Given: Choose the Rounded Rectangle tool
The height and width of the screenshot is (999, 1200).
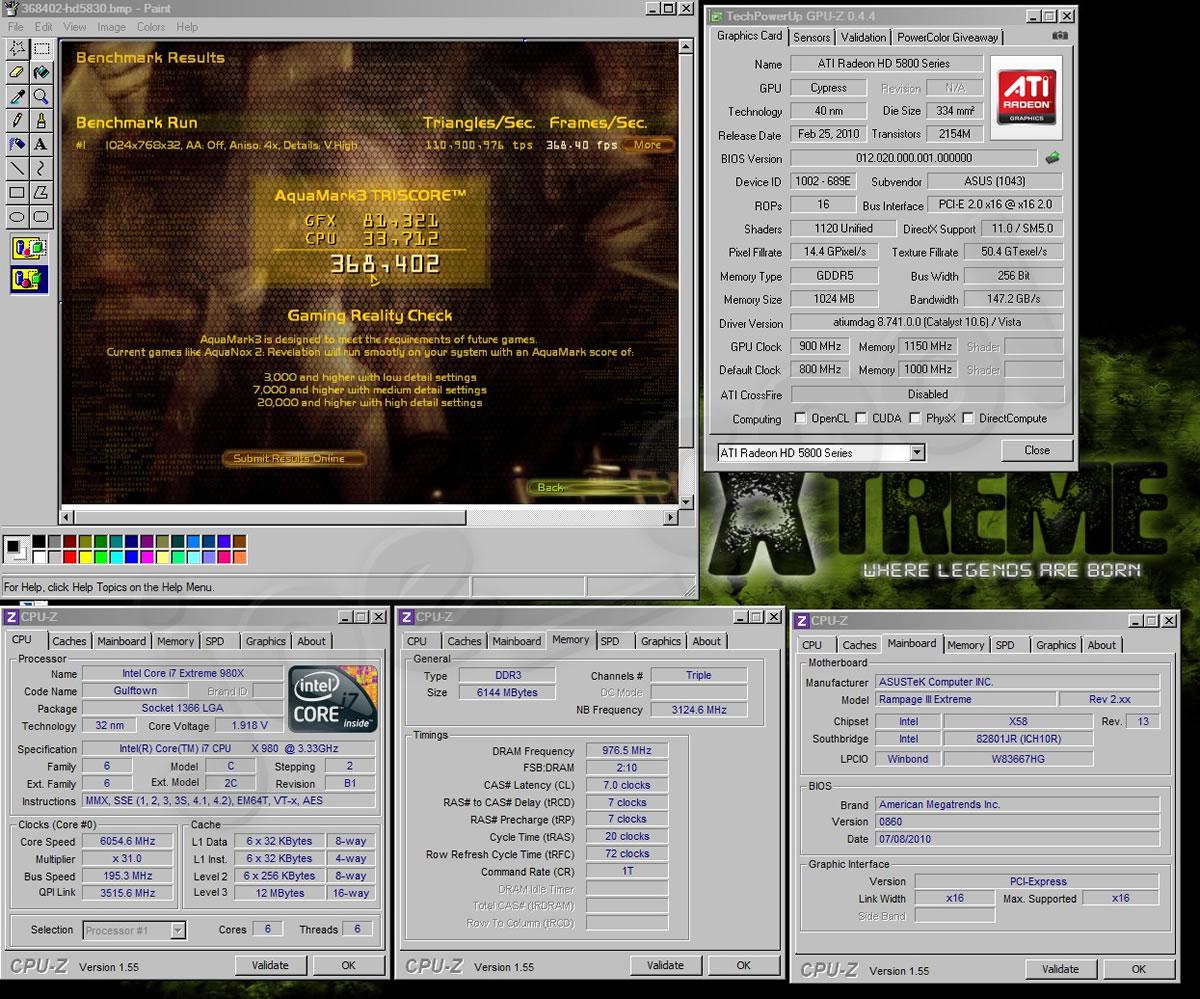Looking at the screenshot, I should (41, 216).
